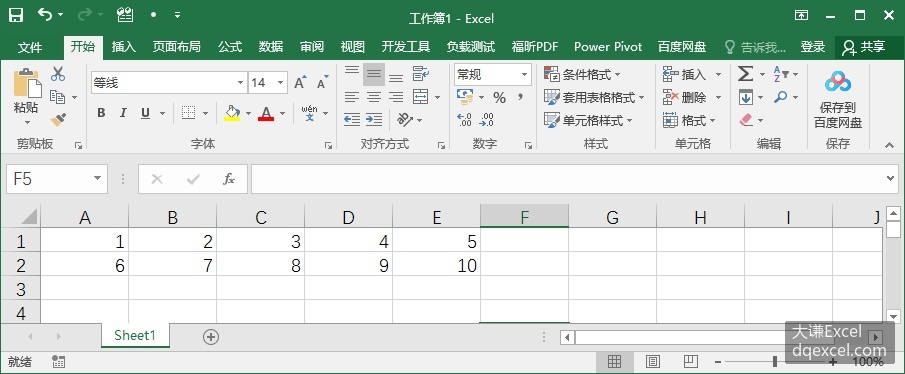Increase indent in alignment group
This screenshot has width=905, height=374.
374,120
